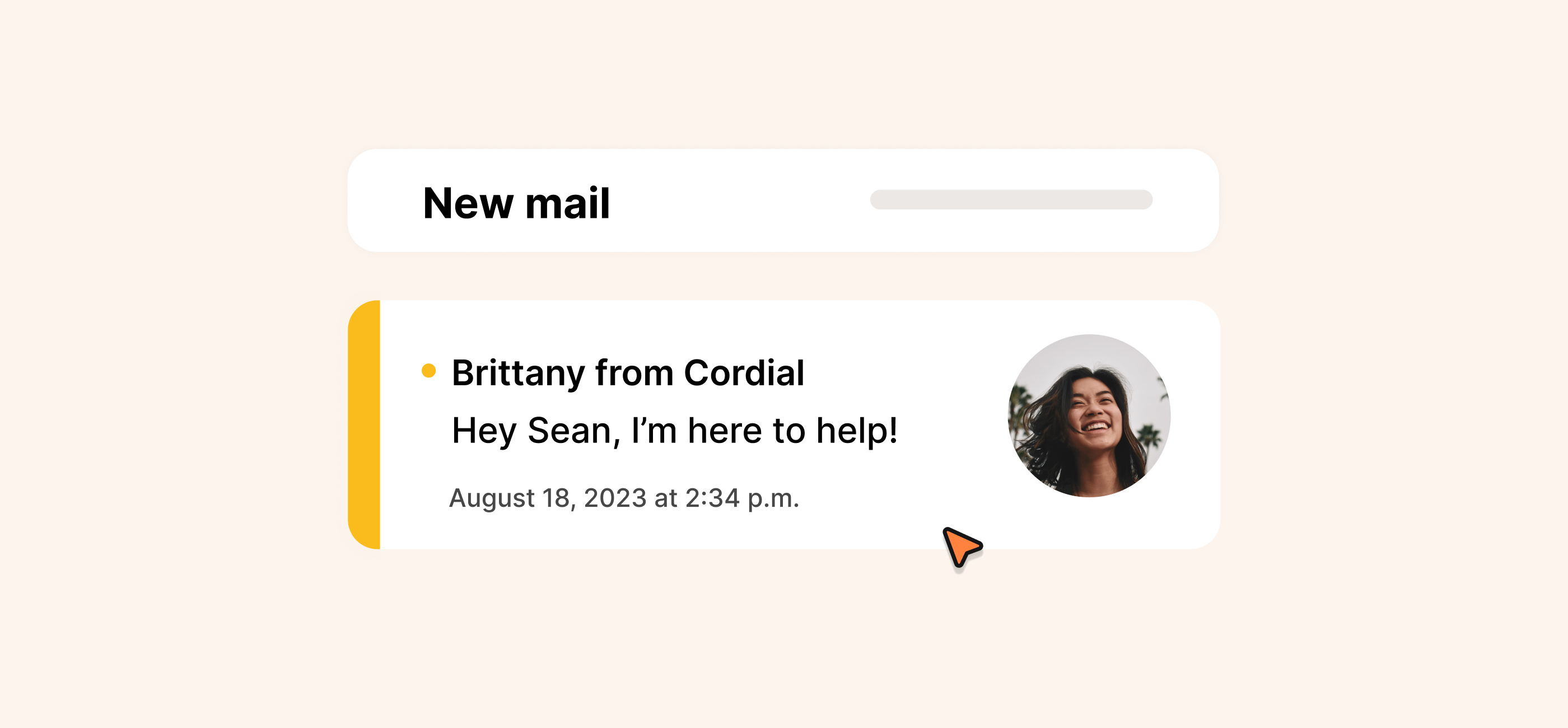
Task: Click the word New in header title
Action: [x=468, y=204]
